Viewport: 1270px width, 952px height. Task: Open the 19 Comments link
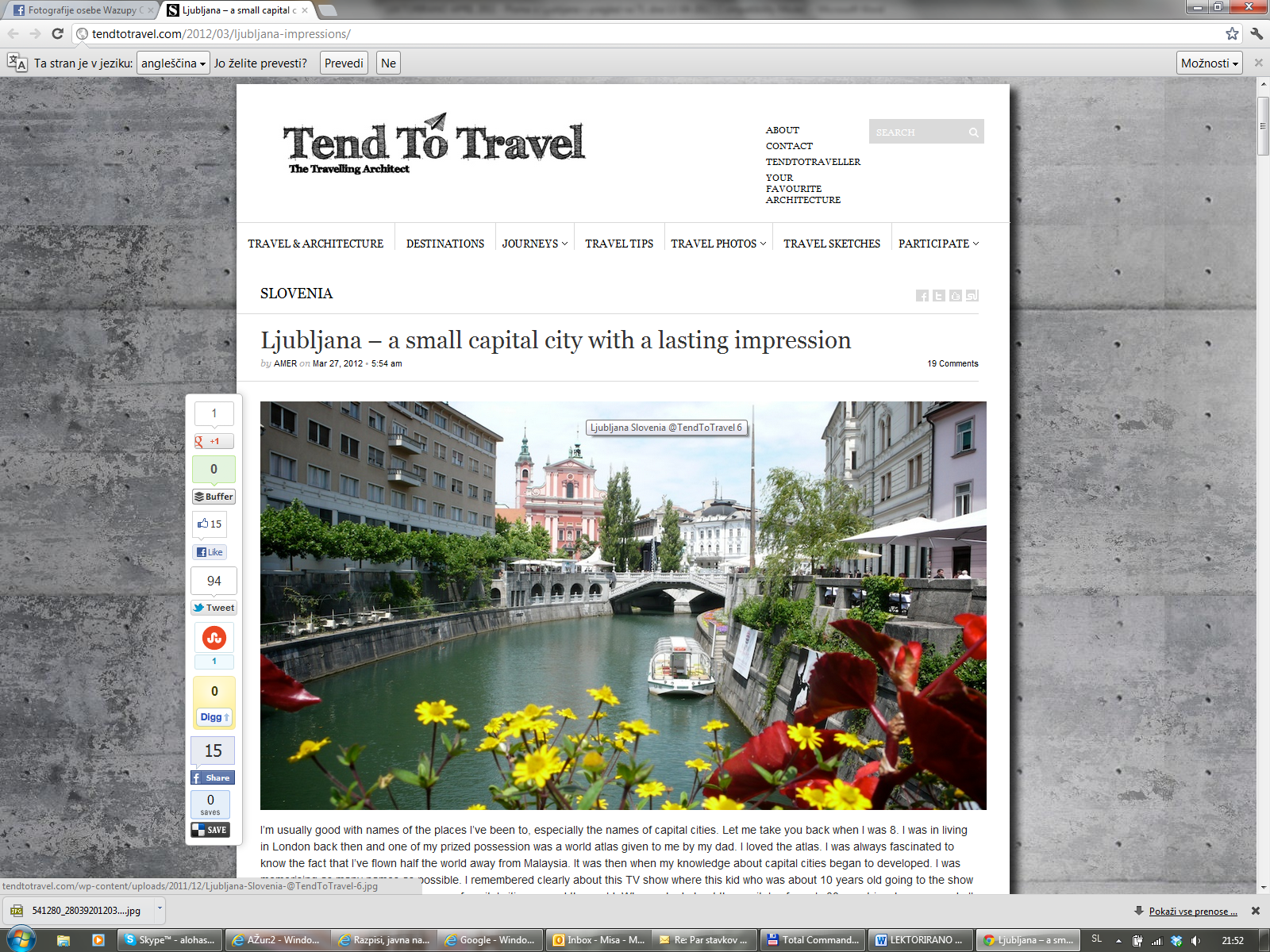tap(952, 363)
